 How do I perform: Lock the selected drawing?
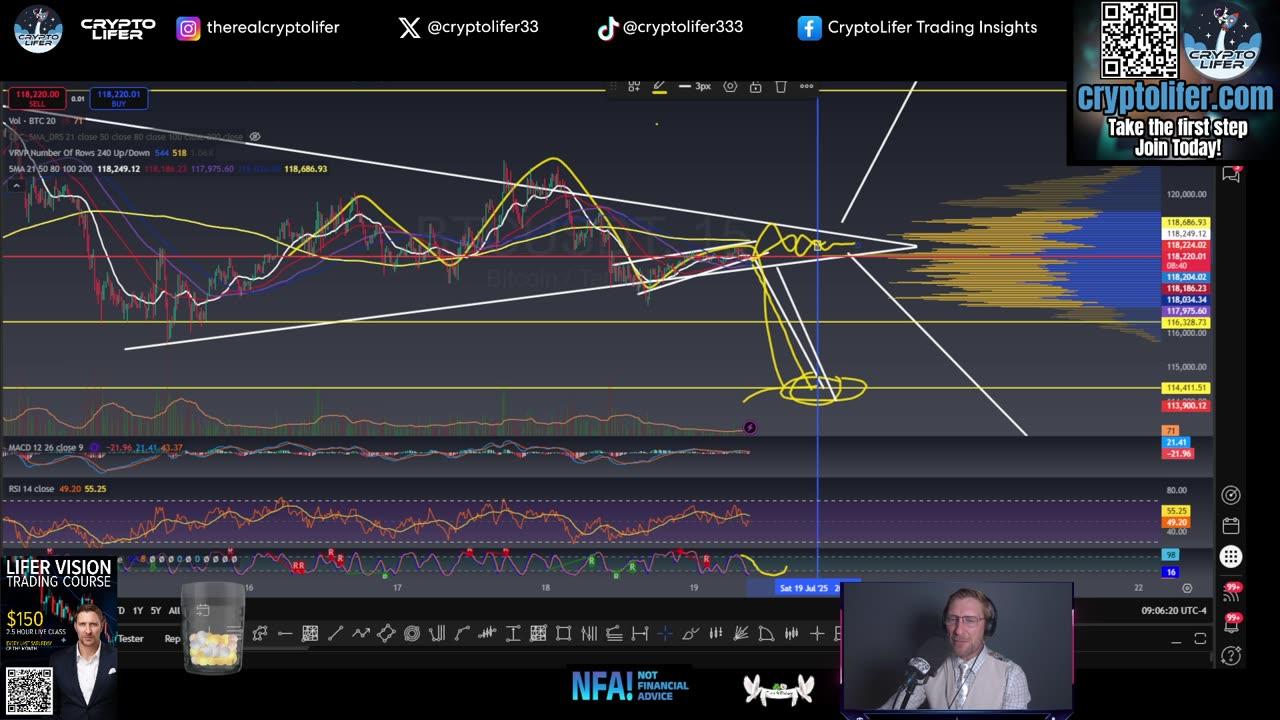click(756, 86)
